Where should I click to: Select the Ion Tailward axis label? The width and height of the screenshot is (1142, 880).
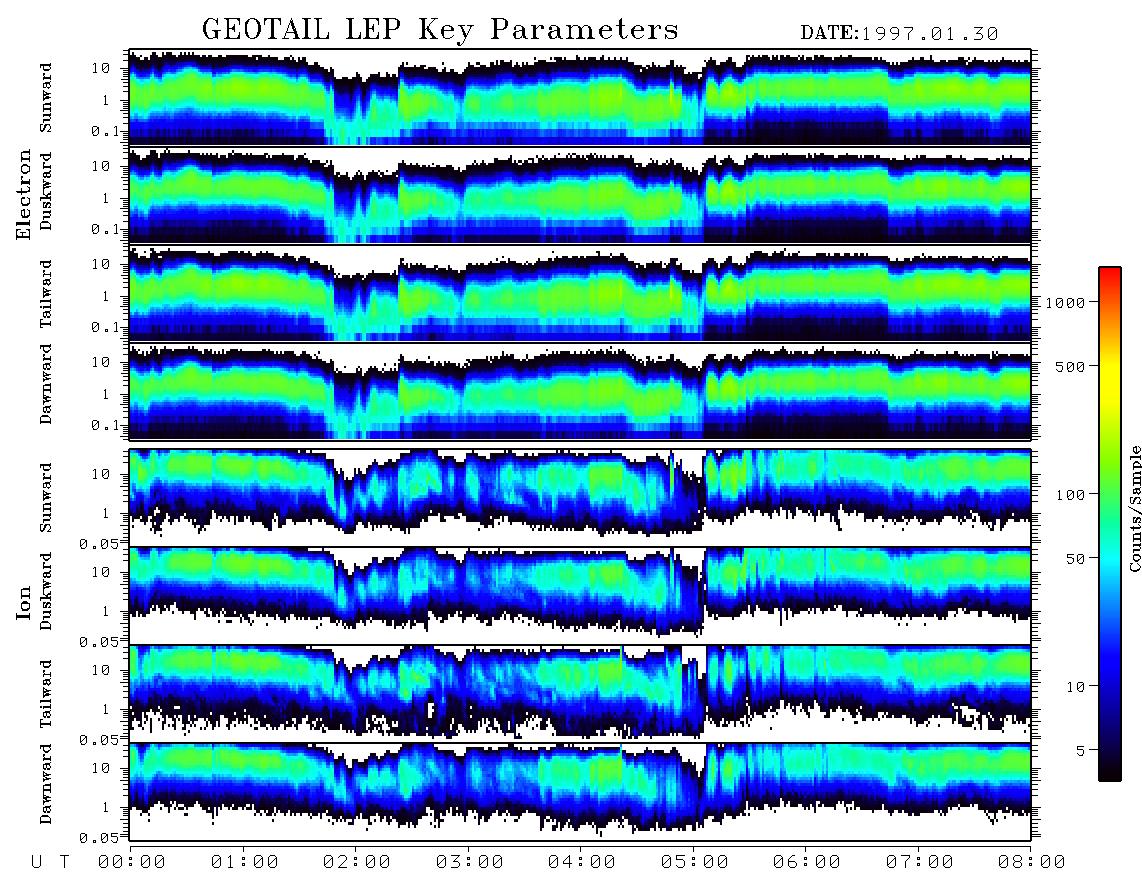tap(46, 694)
